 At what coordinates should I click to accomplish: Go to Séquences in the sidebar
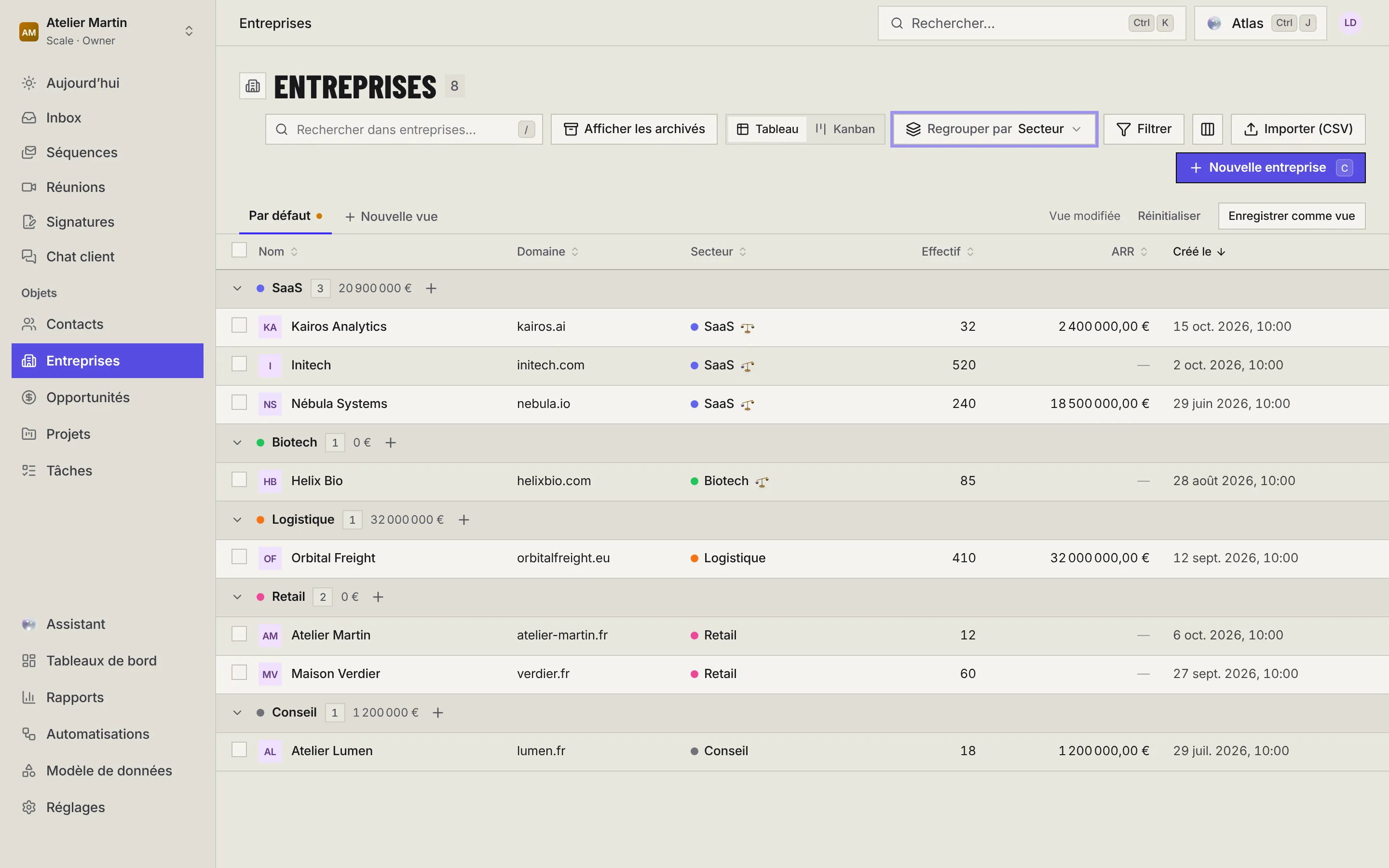click(x=108, y=152)
